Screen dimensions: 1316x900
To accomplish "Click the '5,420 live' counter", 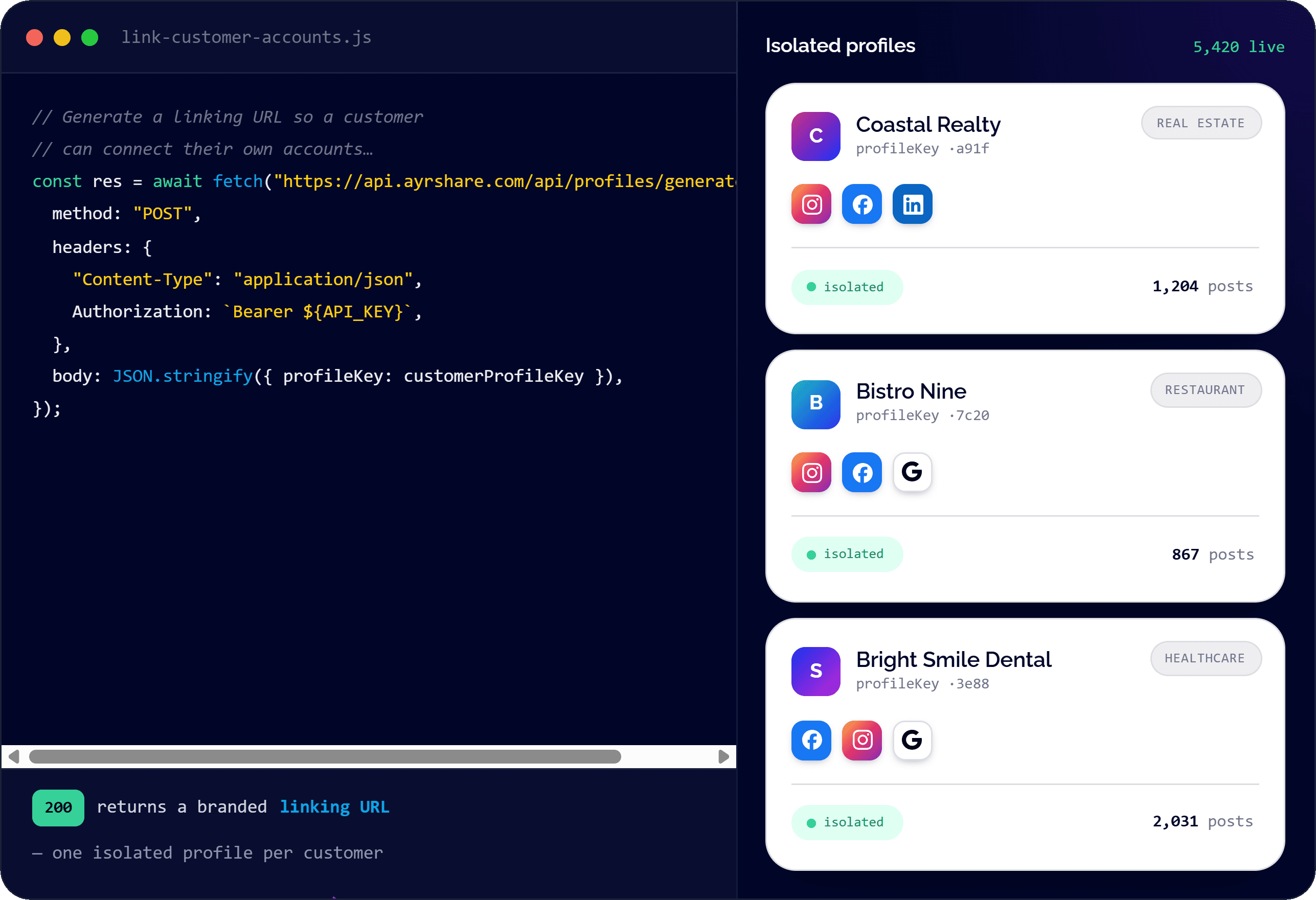I will click(x=1239, y=47).
